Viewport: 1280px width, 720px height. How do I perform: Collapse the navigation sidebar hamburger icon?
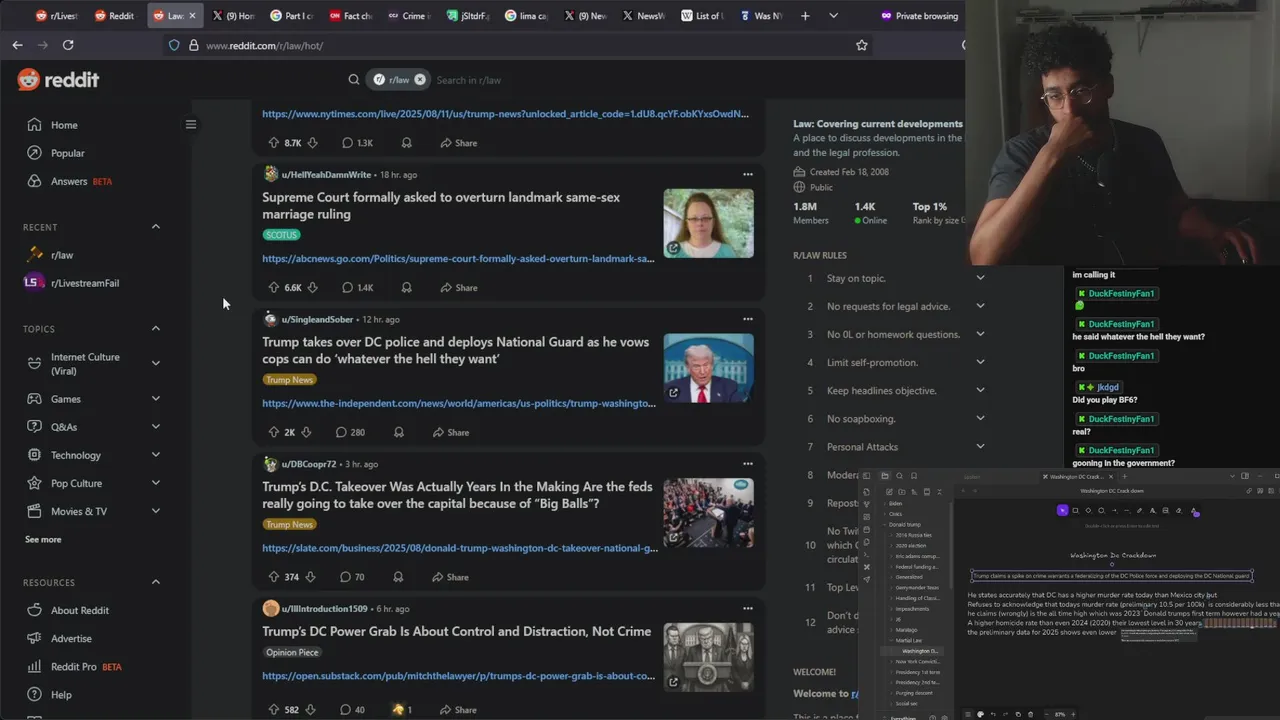pyautogui.click(x=190, y=124)
